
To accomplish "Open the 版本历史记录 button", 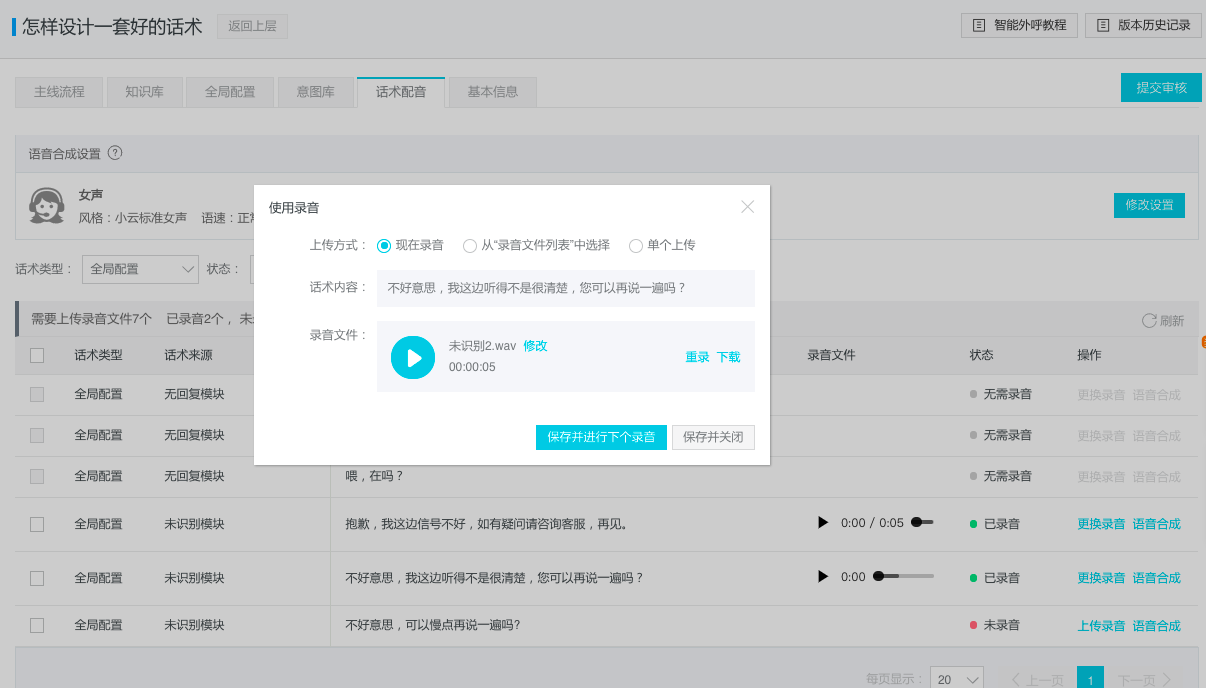I will tap(1143, 25).
